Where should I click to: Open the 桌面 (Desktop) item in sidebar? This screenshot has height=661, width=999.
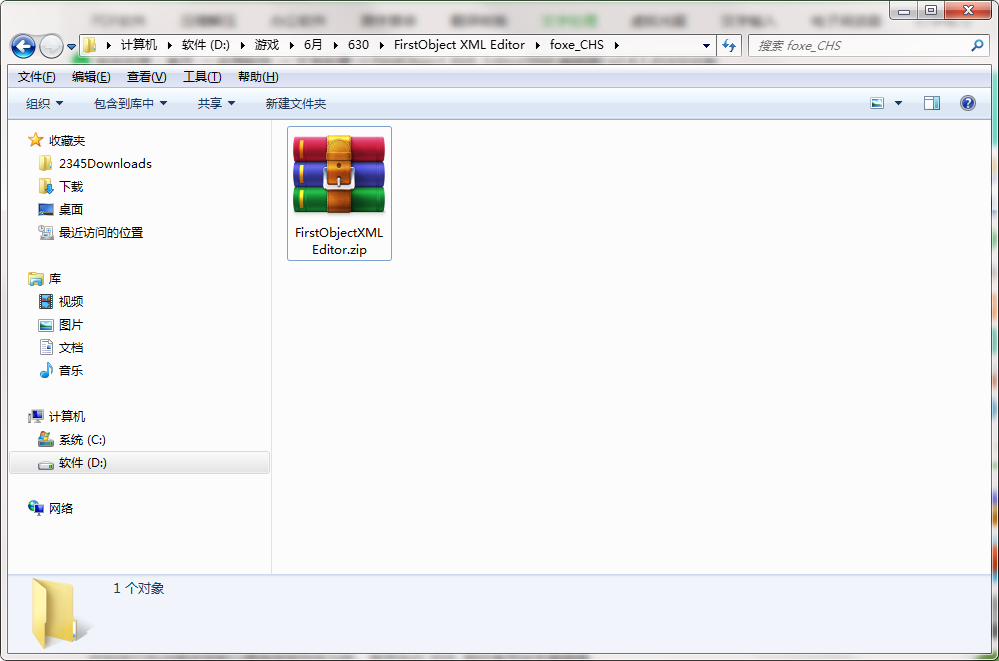click(x=72, y=209)
